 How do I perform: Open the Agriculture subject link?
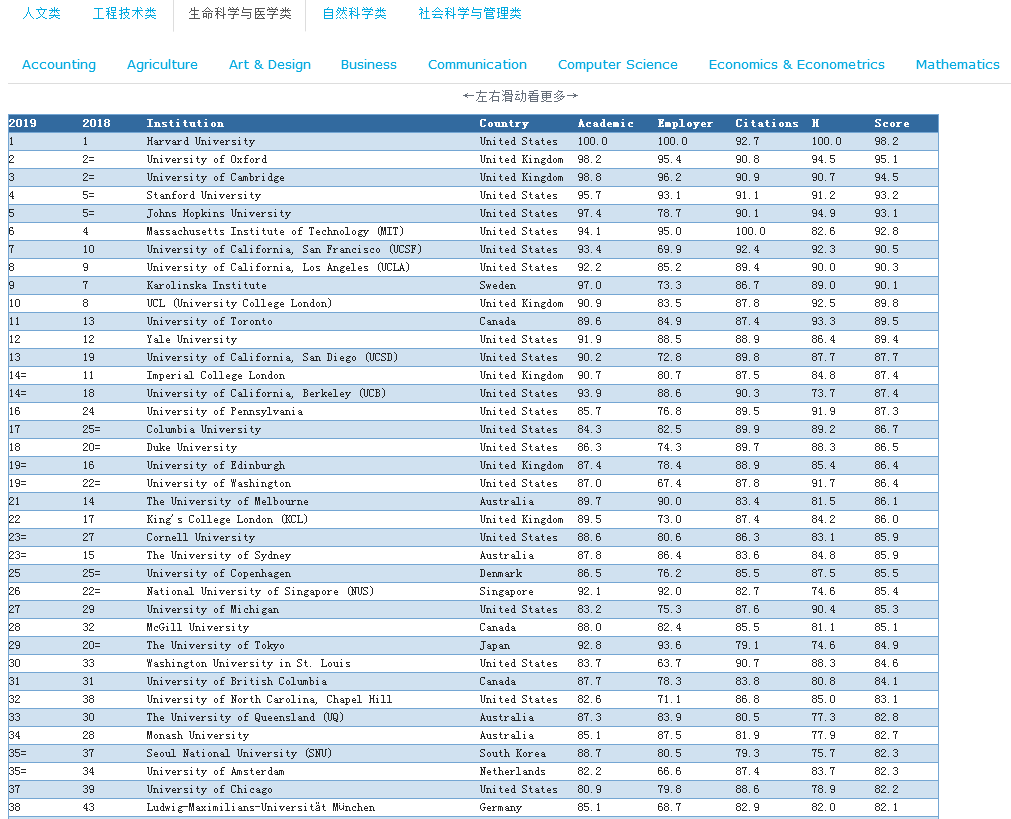point(162,65)
